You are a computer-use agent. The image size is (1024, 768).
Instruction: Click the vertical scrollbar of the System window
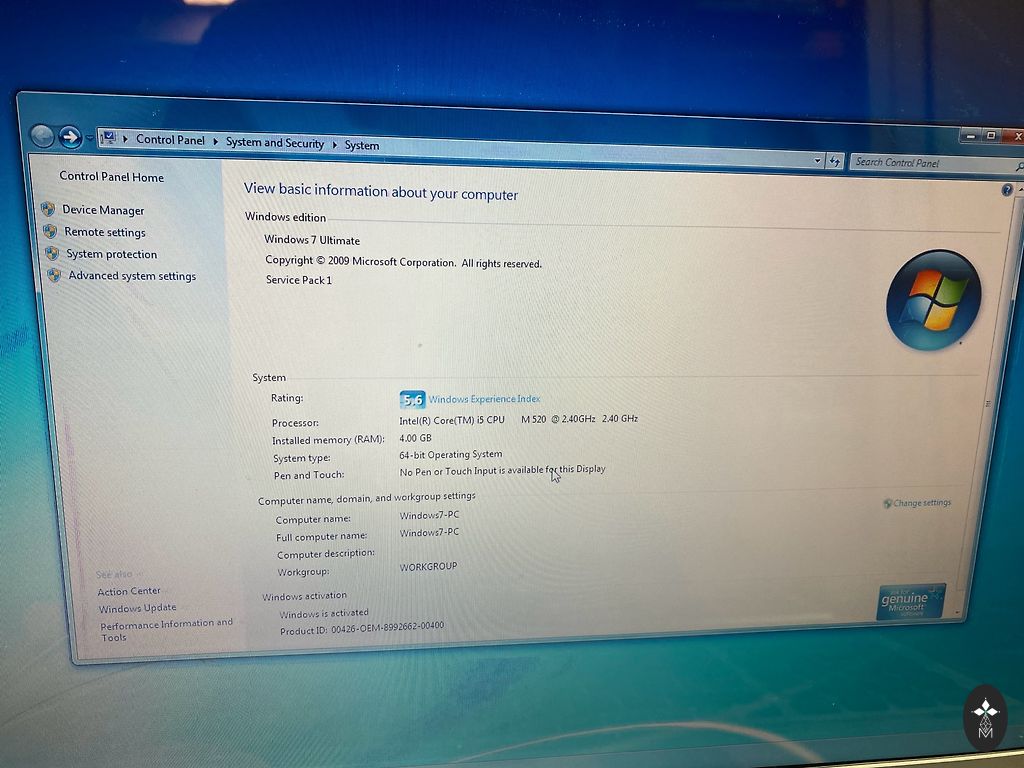988,400
